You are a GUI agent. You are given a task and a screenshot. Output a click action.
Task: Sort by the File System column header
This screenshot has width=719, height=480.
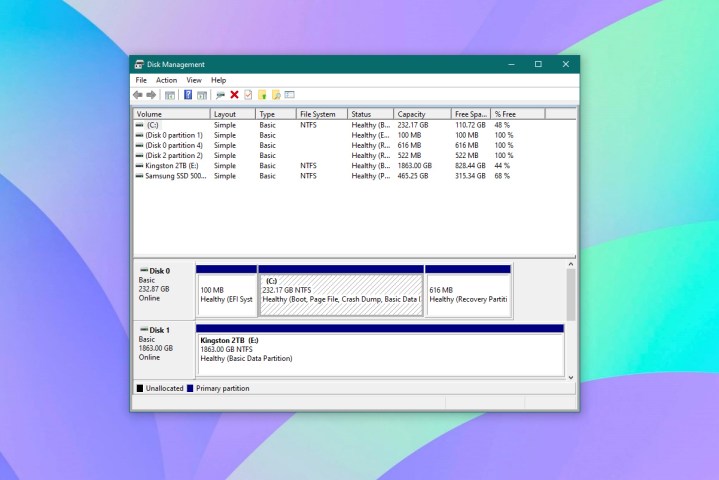click(x=322, y=114)
